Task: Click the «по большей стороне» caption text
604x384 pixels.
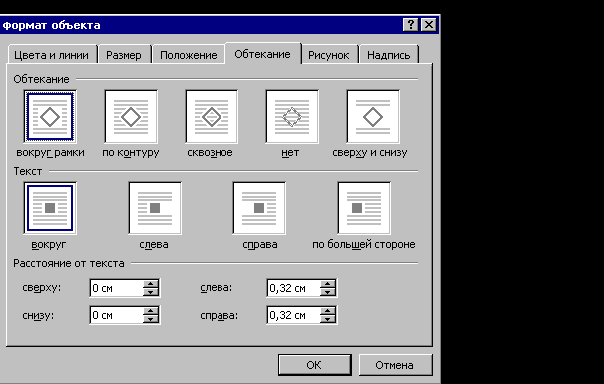Action: [364, 244]
